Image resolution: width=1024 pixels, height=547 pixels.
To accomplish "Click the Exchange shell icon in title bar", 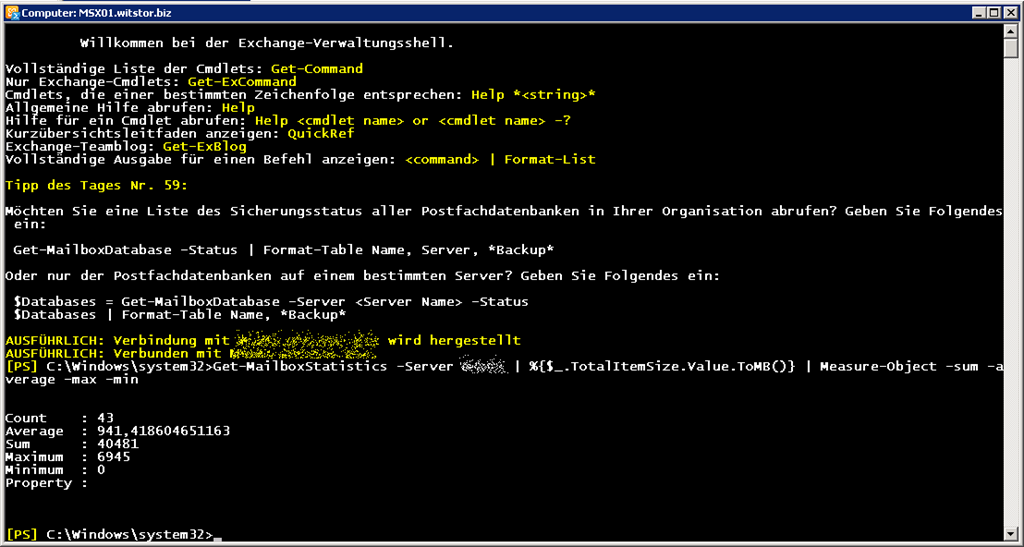I will coord(13,12).
